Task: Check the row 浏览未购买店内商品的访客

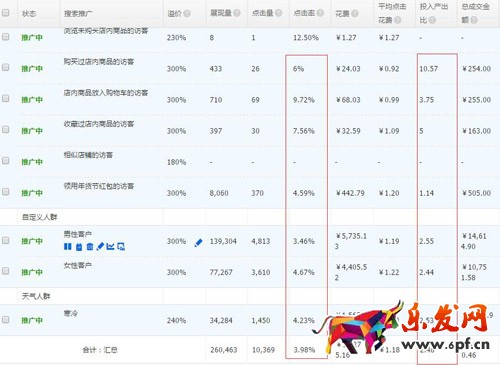Action: pyautogui.click(x=6, y=37)
